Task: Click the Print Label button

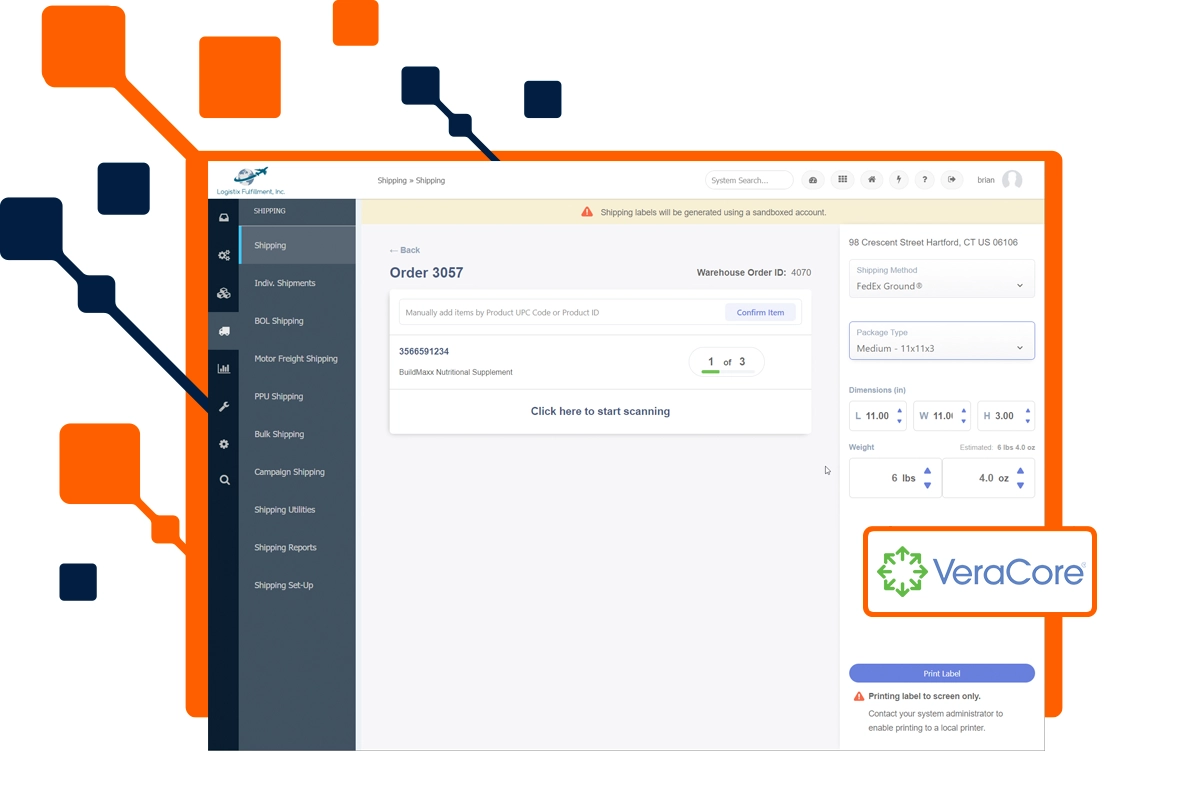Action: 940,673
